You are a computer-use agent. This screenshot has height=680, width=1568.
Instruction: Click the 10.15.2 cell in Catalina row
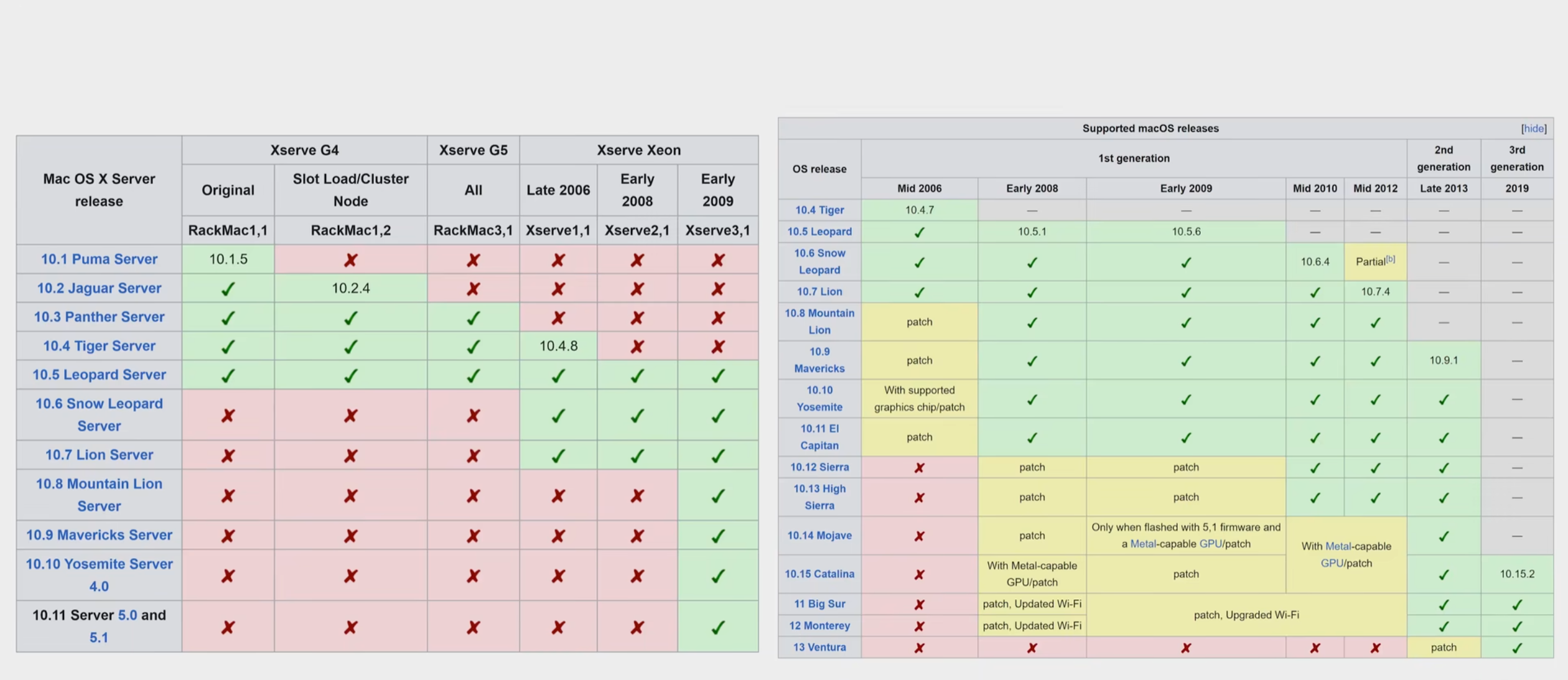click(x=1517, y=574)
